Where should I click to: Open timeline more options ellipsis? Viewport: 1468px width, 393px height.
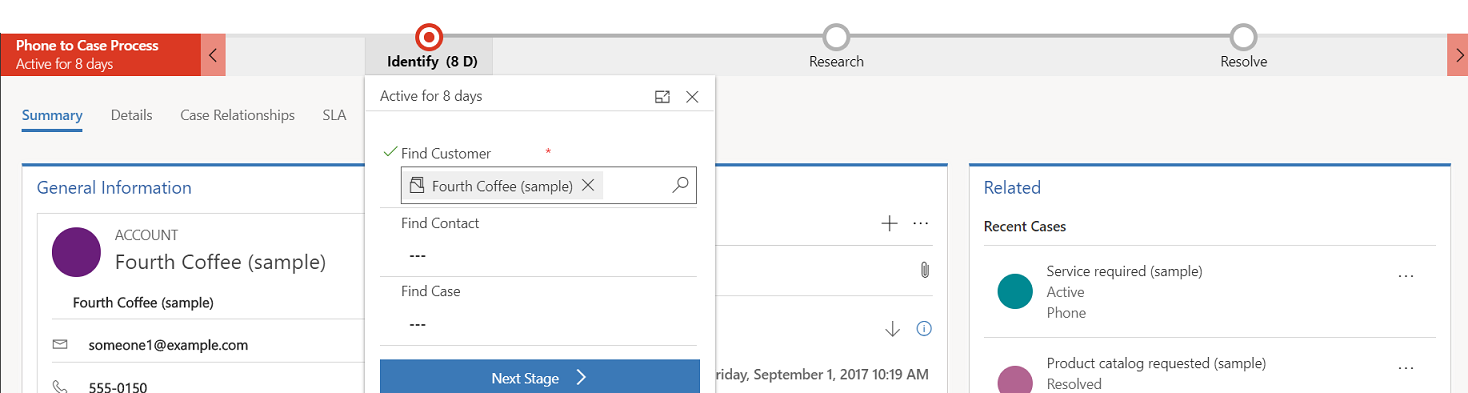point(921,223)
